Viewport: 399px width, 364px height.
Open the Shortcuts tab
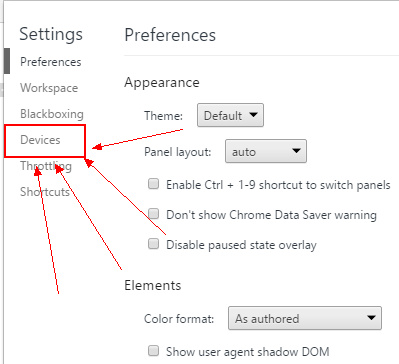point(45,192)
